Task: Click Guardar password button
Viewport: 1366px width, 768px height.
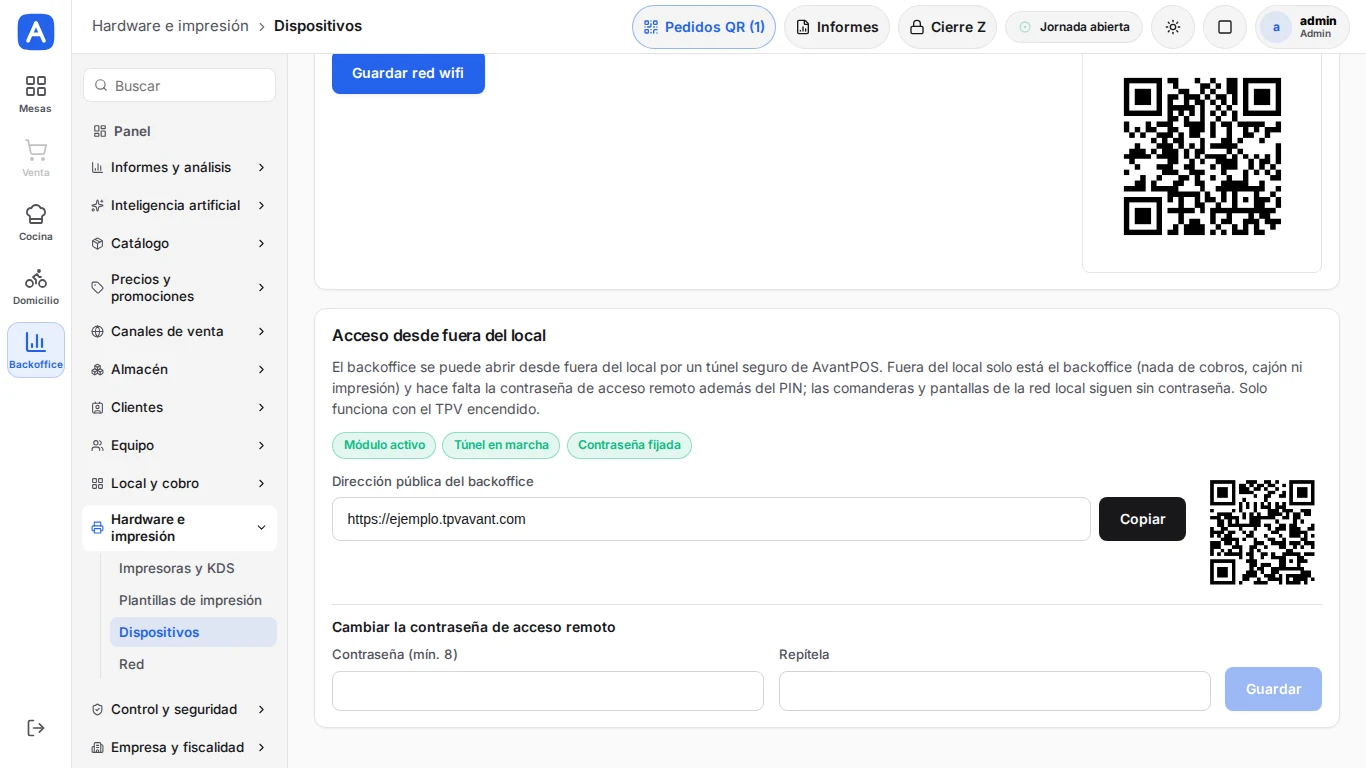Action: coord(1273,689)
